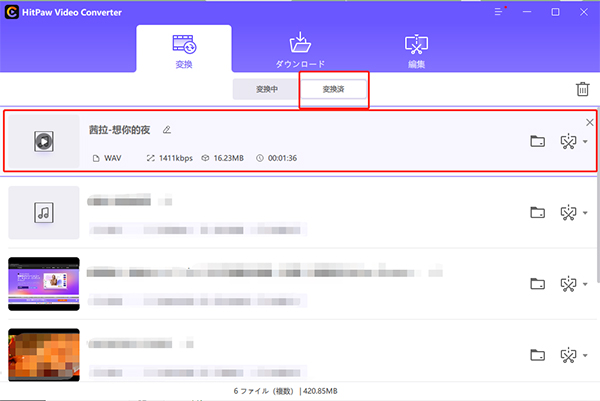The image size is (600, 401).
Task: Rename 茜拉-想你的夜 with pencil icon
Action: pyautogui.click(x=166, y=130)
